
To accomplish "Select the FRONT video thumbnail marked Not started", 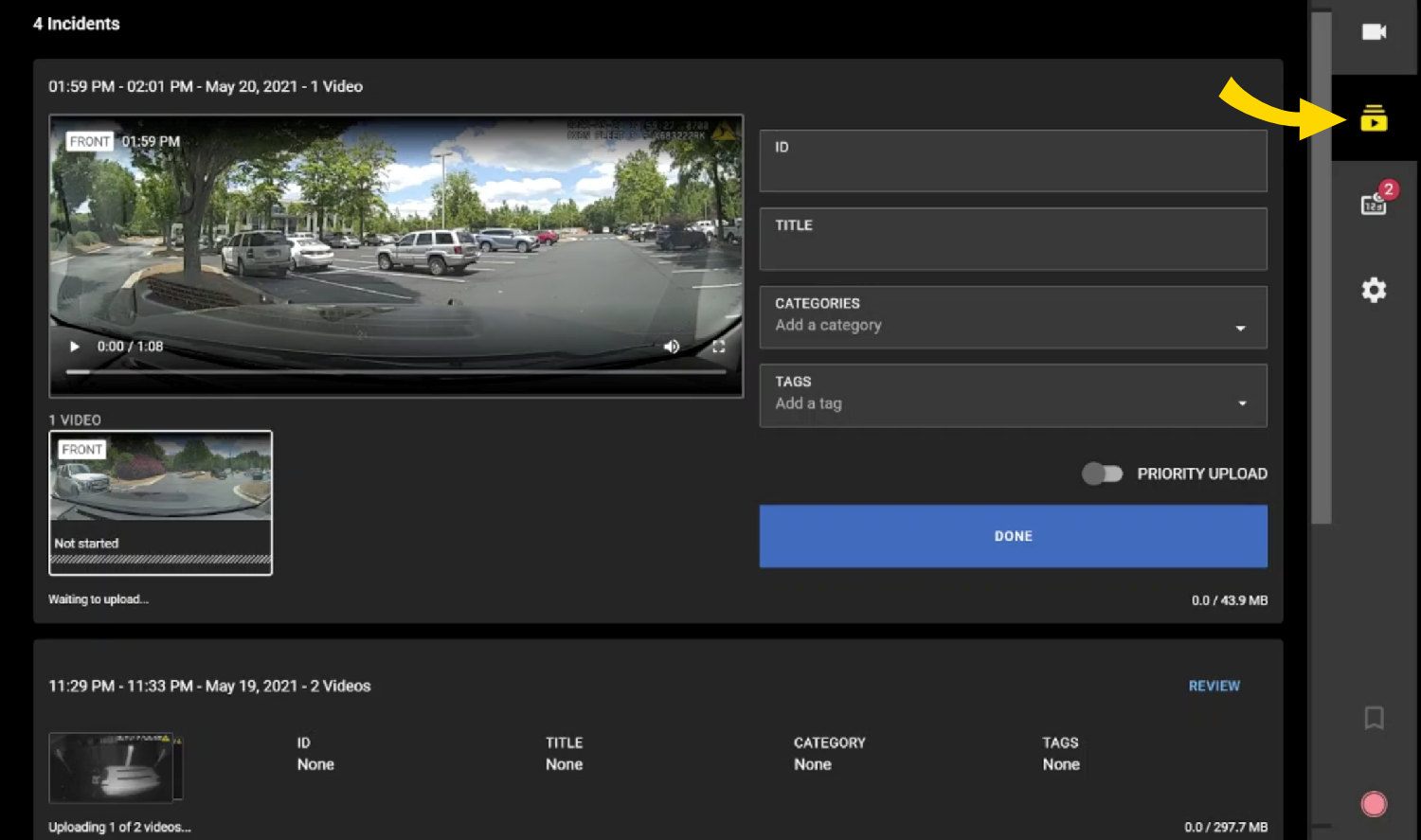I will pyautogui.click(x=160, y=502).
